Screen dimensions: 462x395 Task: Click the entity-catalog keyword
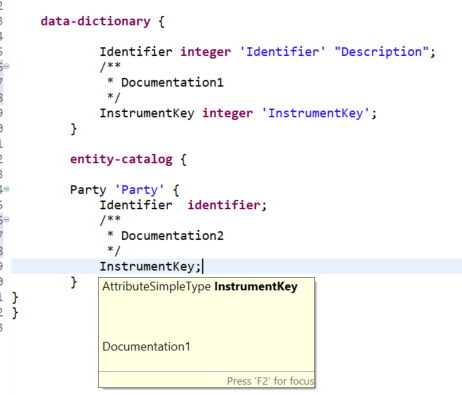click(121, 159)
